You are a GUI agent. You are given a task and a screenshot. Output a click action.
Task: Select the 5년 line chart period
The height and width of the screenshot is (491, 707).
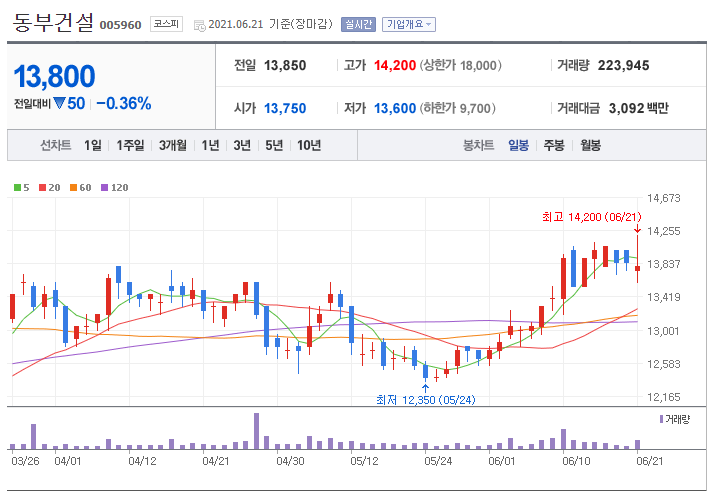pos(274,145)
